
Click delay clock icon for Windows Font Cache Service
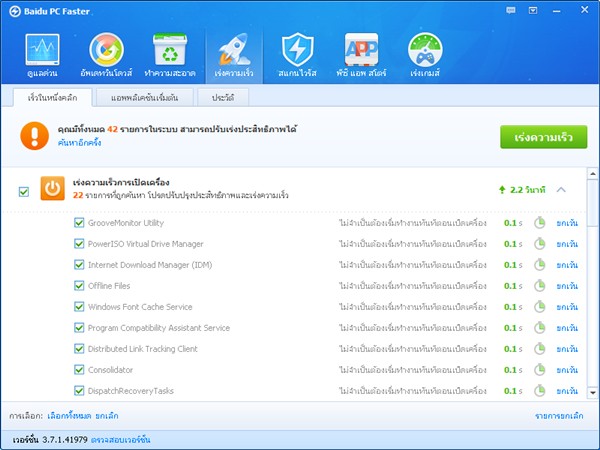point(540,307)
